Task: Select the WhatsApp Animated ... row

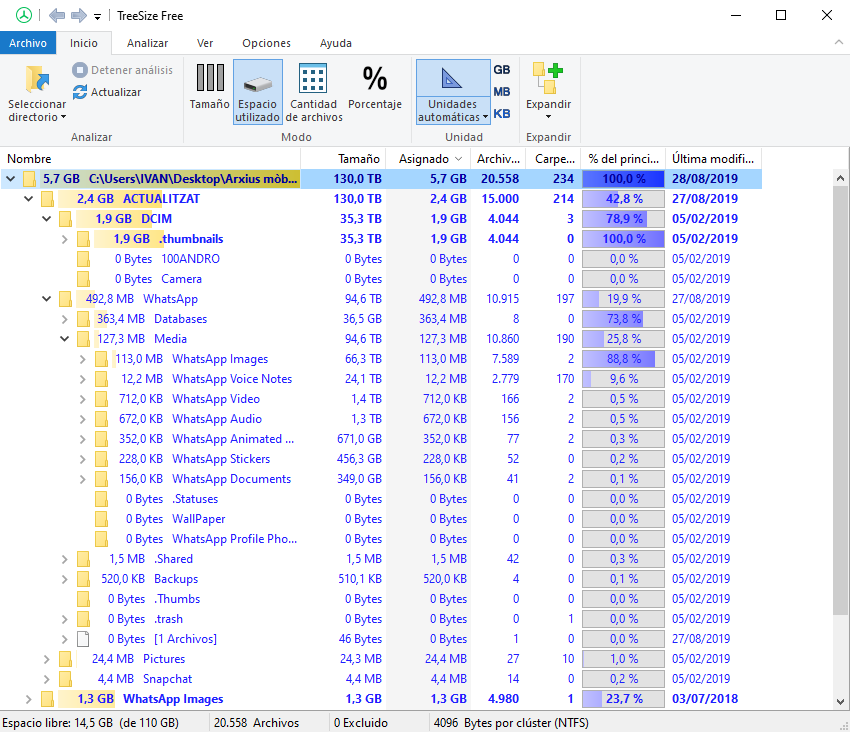Action: tap(381, 439)
